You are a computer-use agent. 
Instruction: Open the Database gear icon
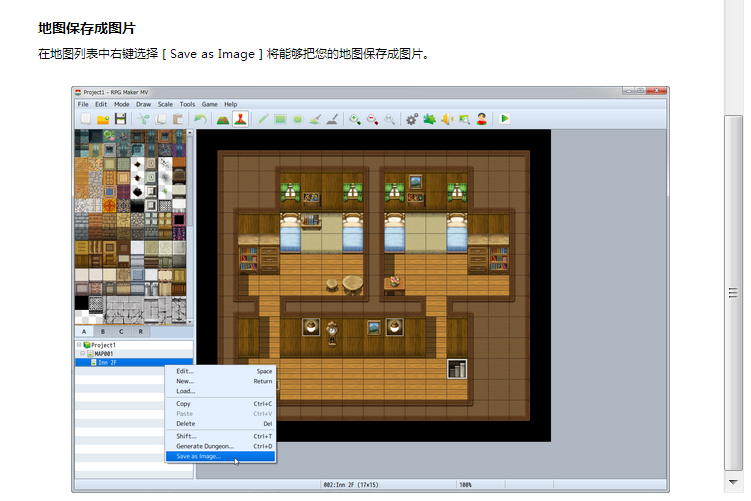point(412,119)
